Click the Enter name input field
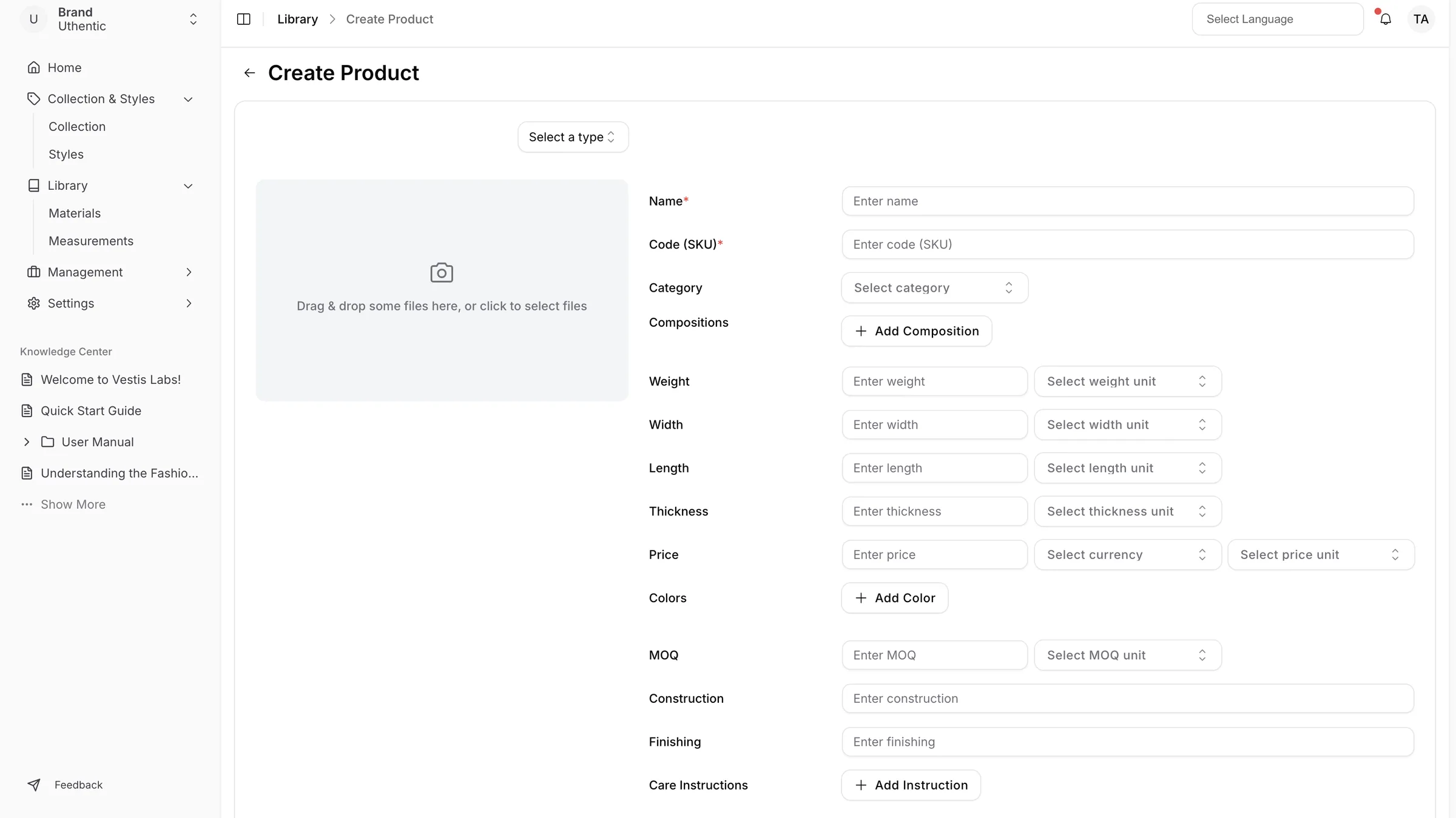Image resolution: width=1456 pixels, height=818 pixels. click(x=1127, y=201)
